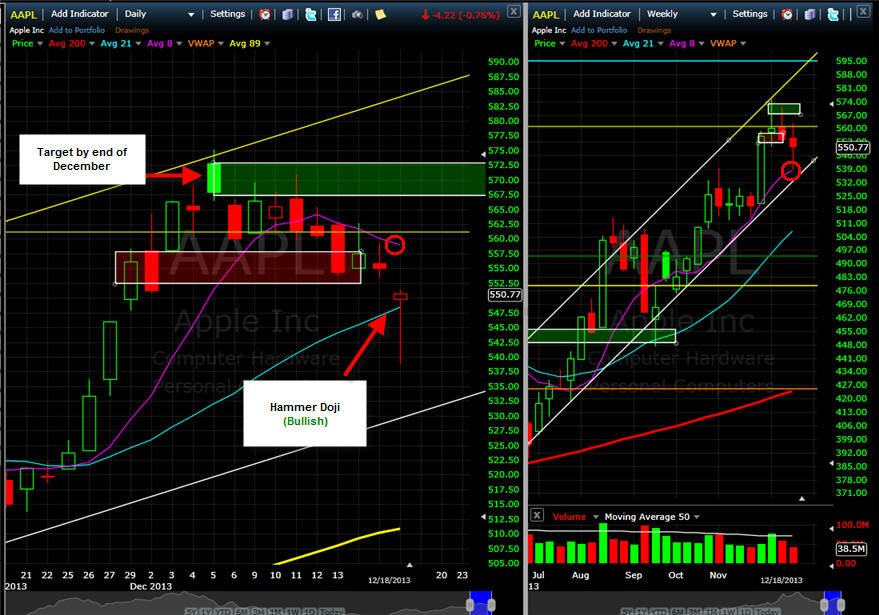The height and width of the screenshot is (615, 879).
Task: Click alarm clock alert icon in Weekly chart
Action: point(787,15)
